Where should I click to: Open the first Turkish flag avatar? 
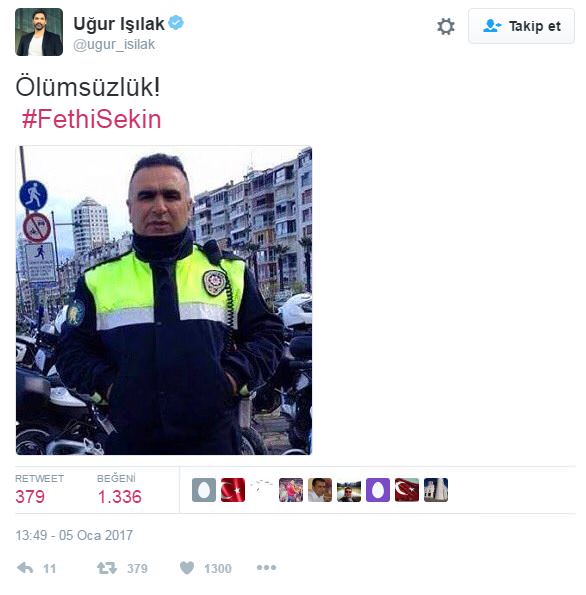[x=233, y=490]
